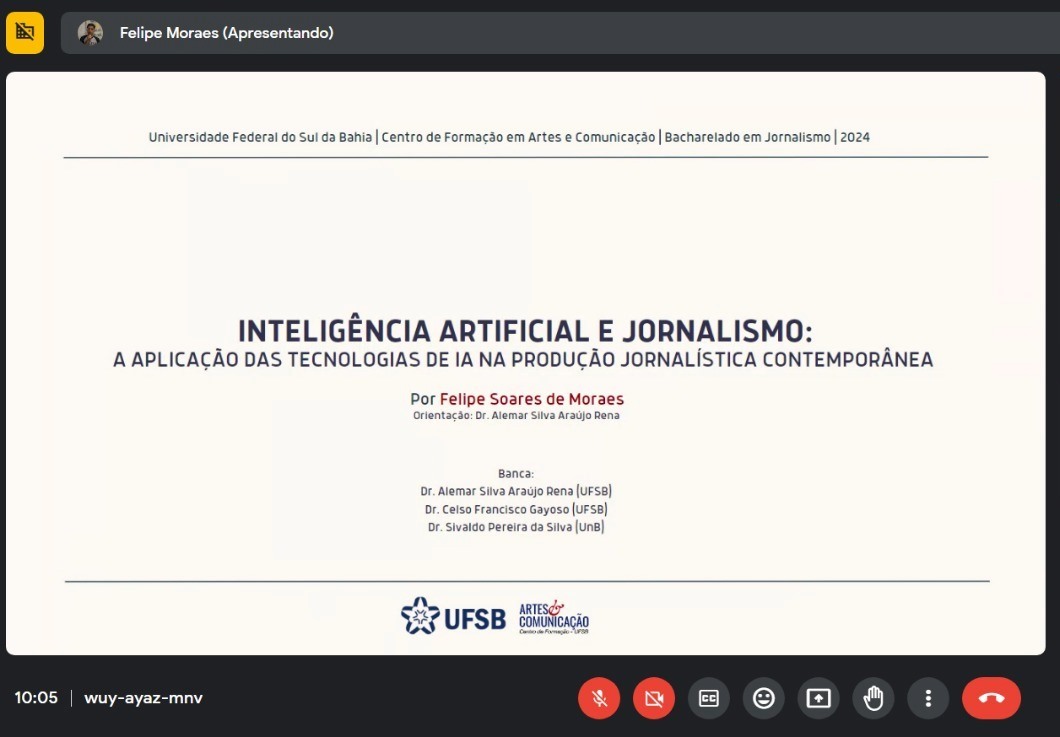This screenshot has width=1060, height=737.
Task: Click 'Universidade Federal do Sul da Bahia' header text
Action: pos(260,137)
